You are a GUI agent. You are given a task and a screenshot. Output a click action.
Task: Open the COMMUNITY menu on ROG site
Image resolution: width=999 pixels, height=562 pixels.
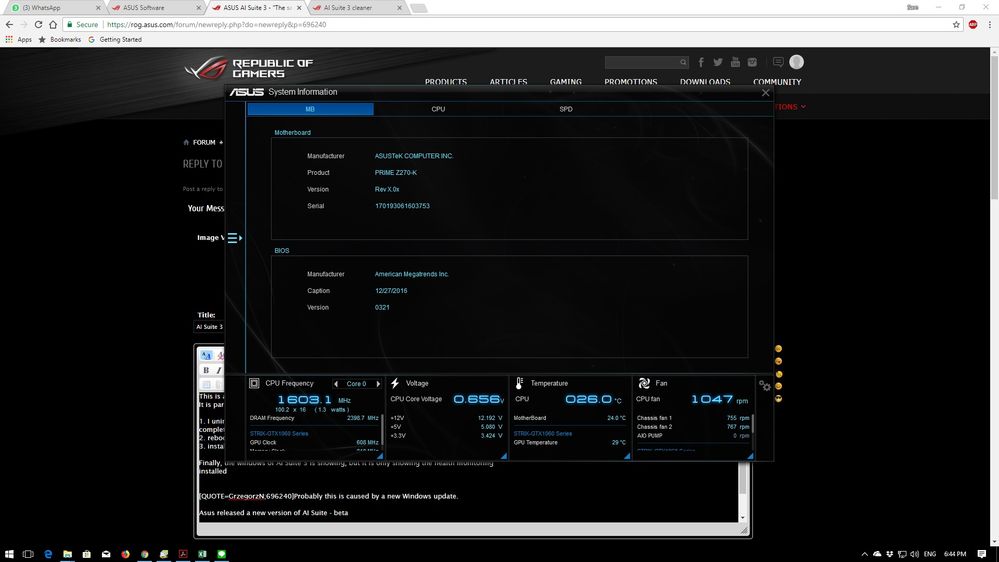click(777, 82)
